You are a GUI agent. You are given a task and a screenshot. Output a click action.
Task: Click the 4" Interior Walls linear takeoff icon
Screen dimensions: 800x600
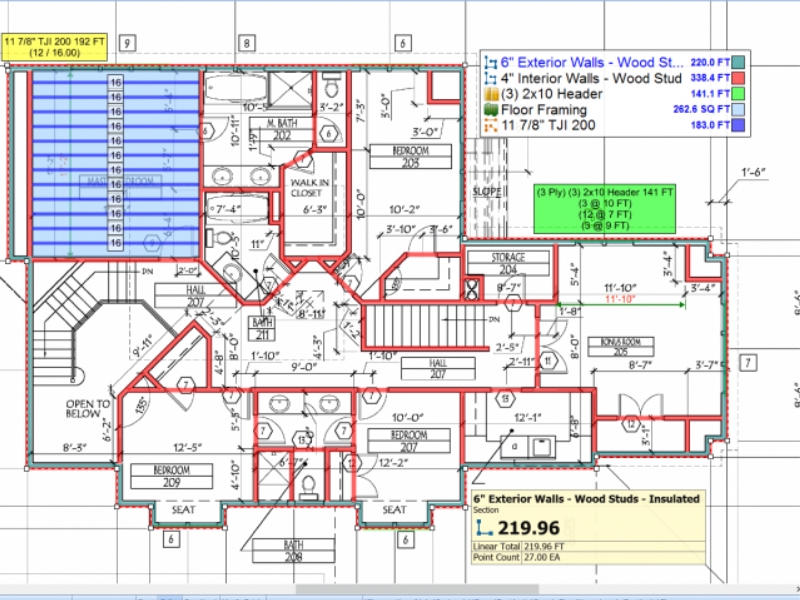coord(490,78)
